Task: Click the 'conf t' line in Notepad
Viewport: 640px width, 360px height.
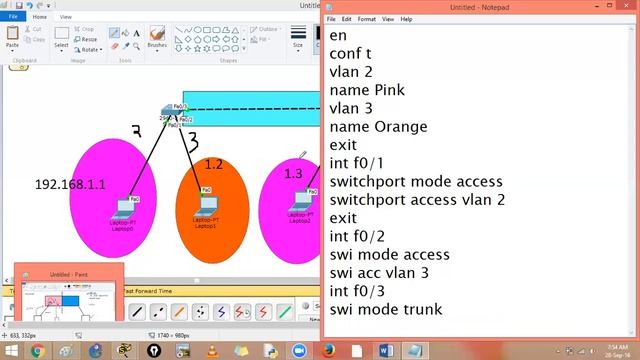Action: (350, 53)
